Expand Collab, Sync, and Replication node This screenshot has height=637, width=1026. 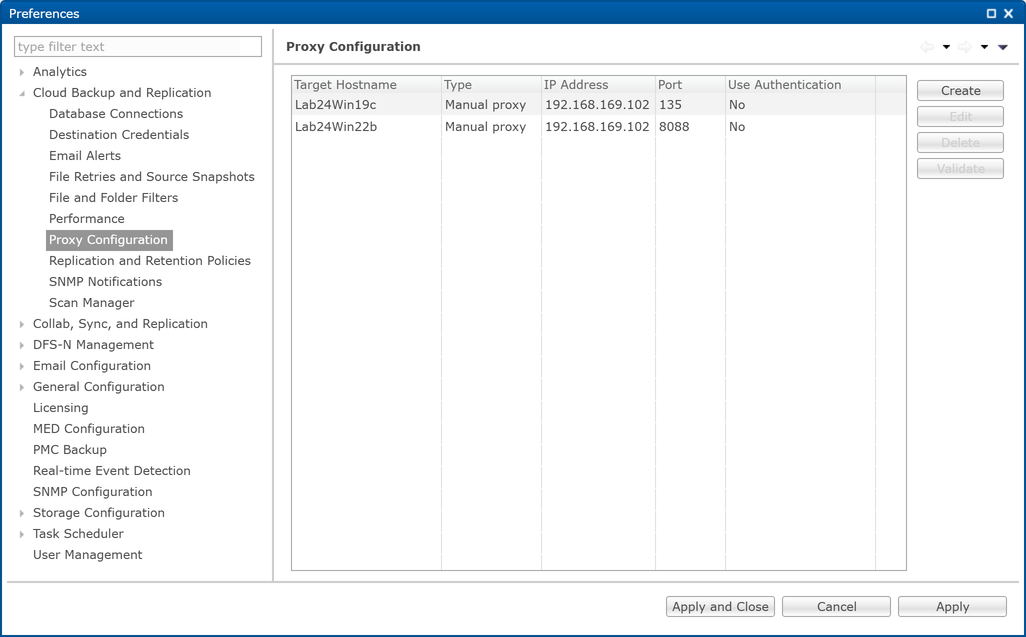pyautogui.click(x=22, y=324)
